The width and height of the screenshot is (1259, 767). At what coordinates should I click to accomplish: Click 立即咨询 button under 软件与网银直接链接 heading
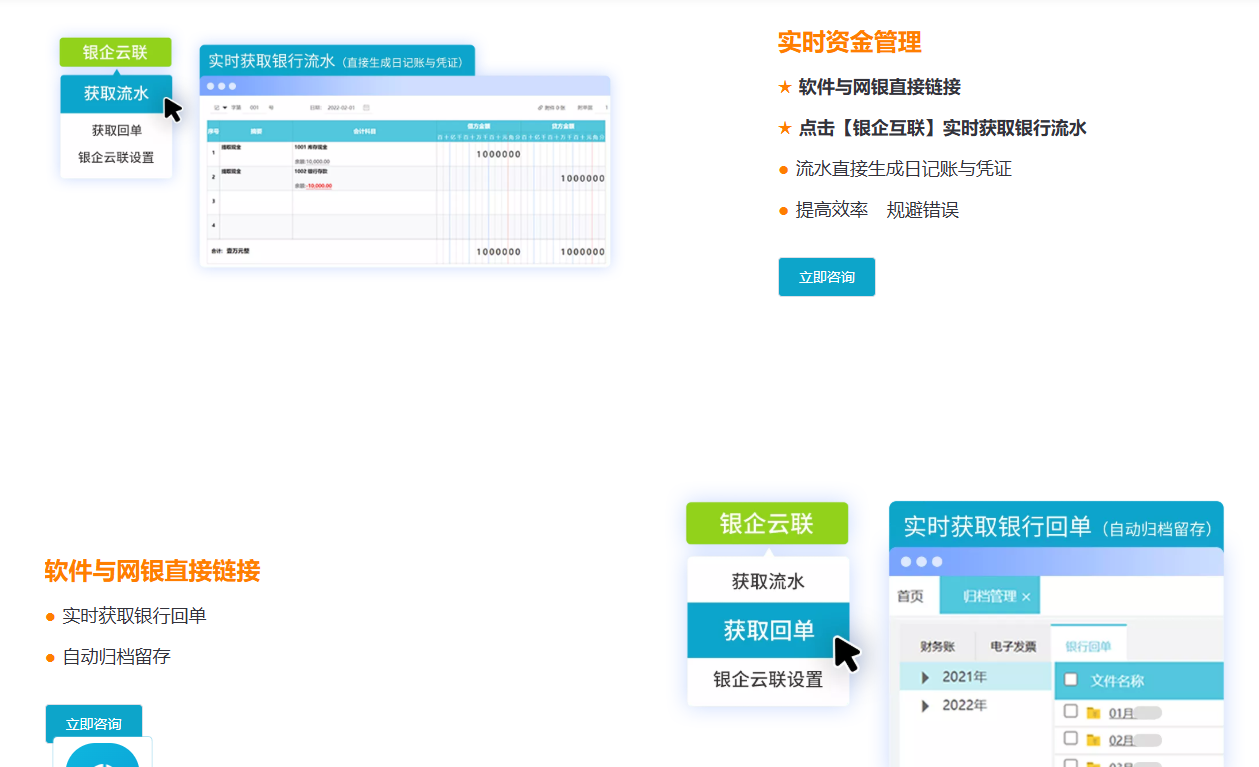pyautogui.click(x=94, y=724)
